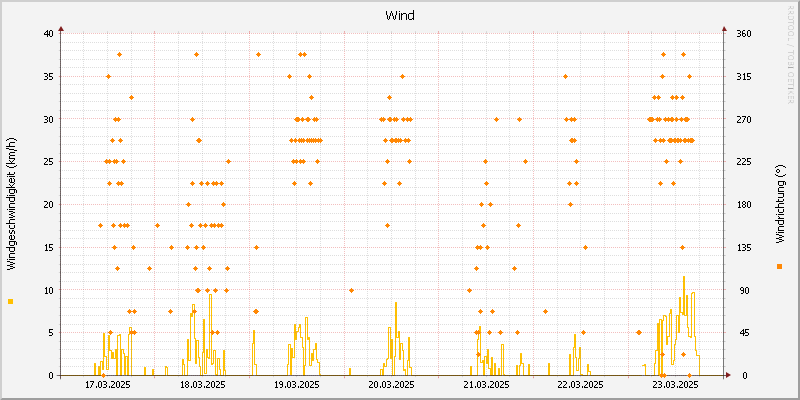Select the 19.03.2025 date label
The width and height of the screenshot is (800, 400).
(296, 385)
